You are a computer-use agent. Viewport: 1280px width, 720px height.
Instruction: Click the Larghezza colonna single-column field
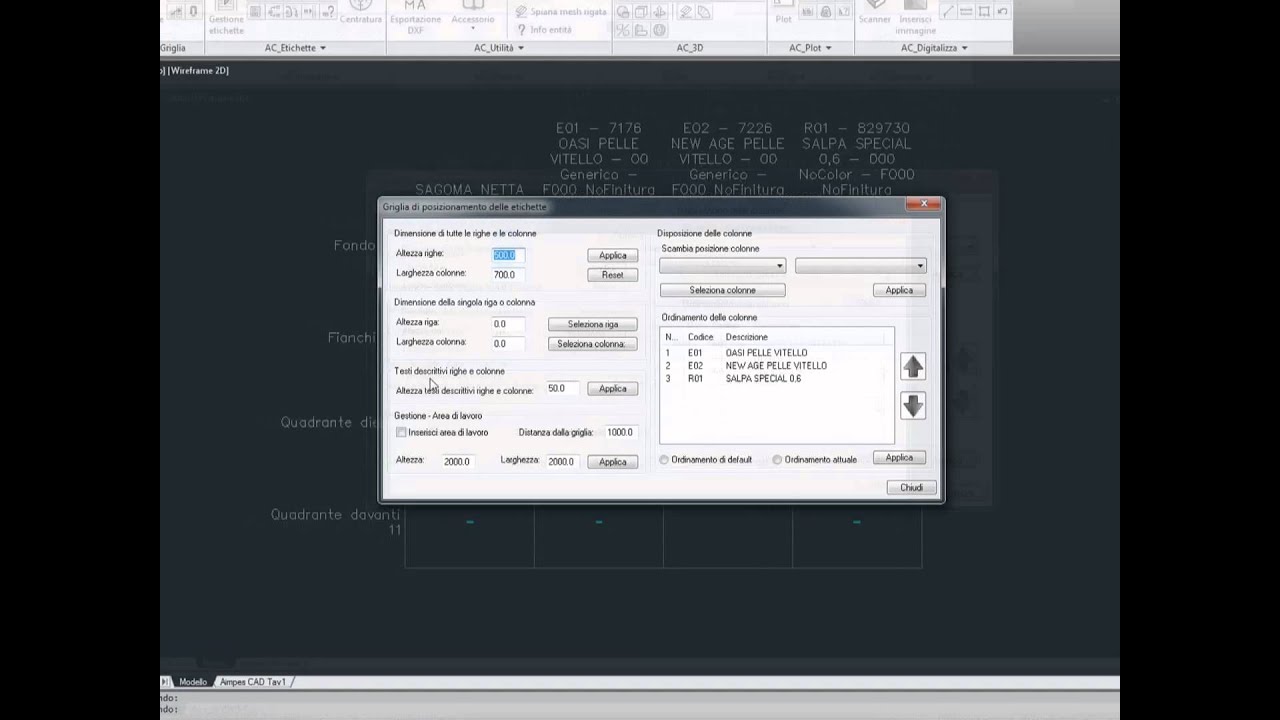pyautogui.click(x=508, y=344)
